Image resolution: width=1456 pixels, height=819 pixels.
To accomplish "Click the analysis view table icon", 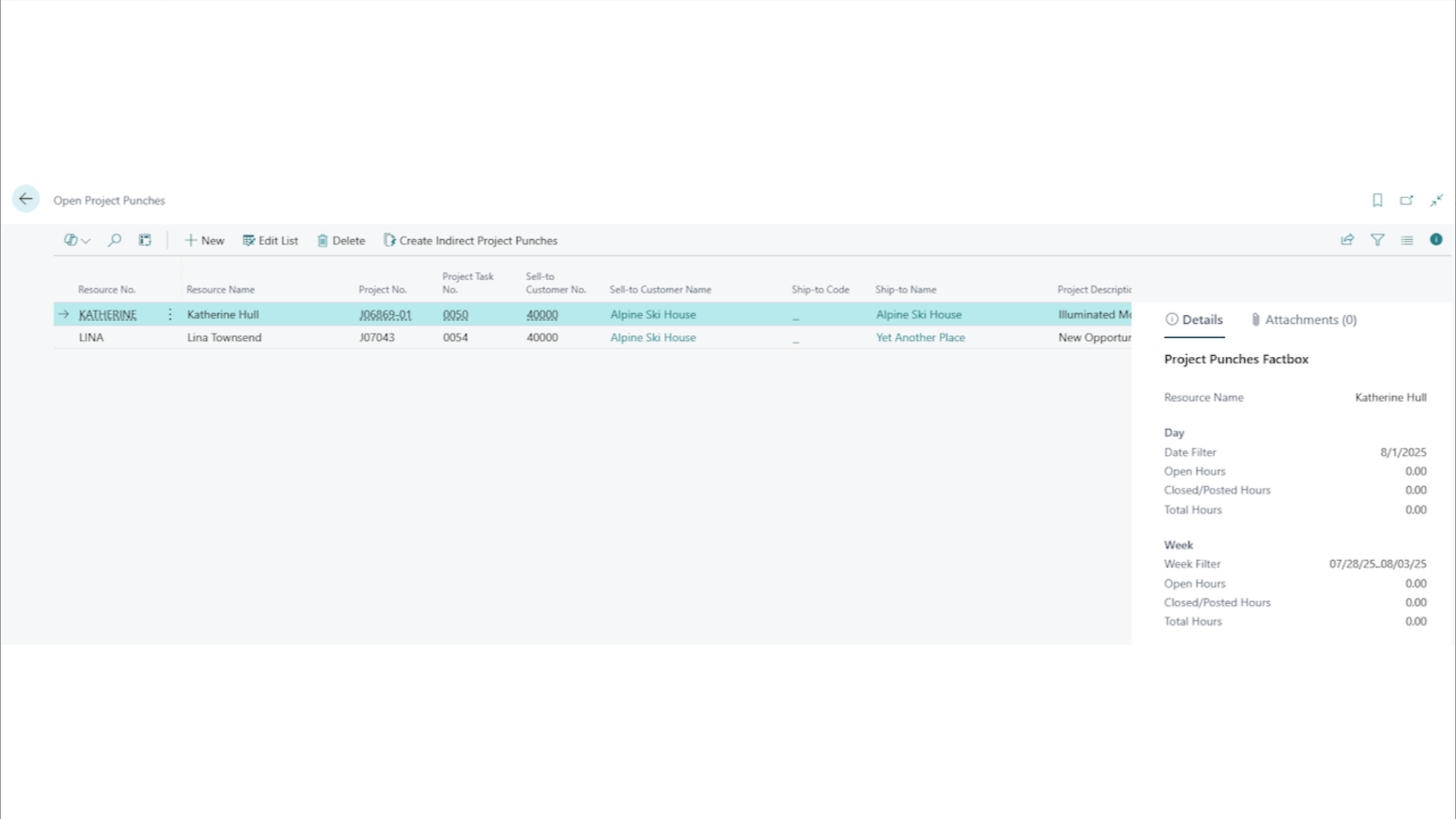I will click(145, 240).
